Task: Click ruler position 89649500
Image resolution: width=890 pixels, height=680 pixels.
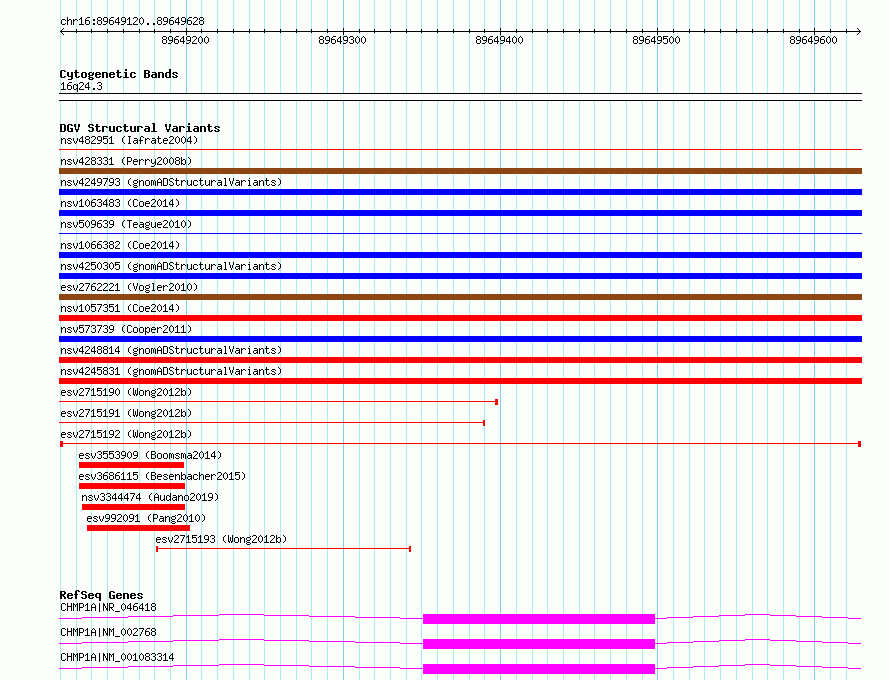Action: click(x=656, y=40)
